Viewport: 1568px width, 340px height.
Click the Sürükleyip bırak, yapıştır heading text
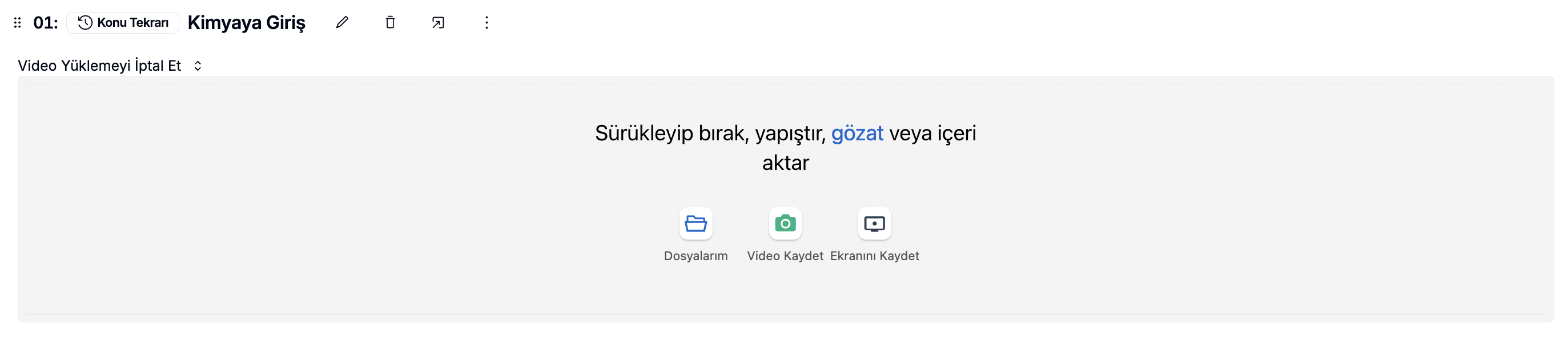(x=710, y=133)
